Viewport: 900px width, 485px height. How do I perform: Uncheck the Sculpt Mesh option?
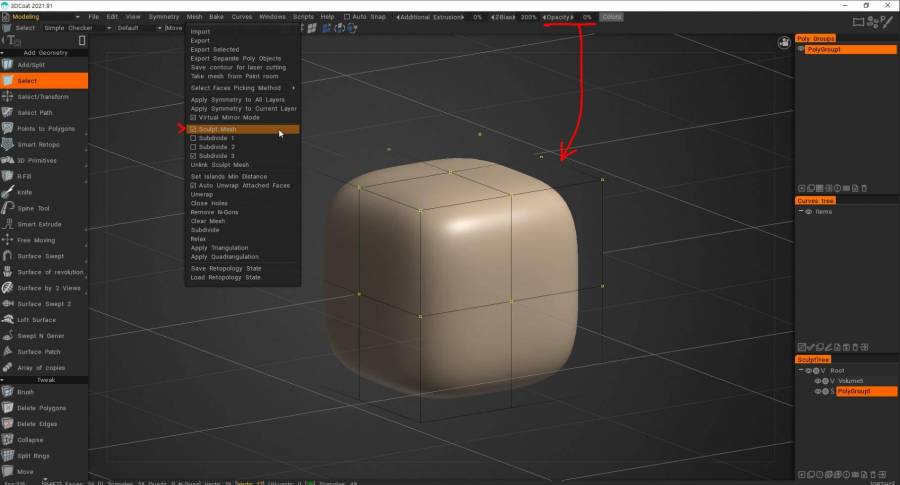click(x=194, y=129)
